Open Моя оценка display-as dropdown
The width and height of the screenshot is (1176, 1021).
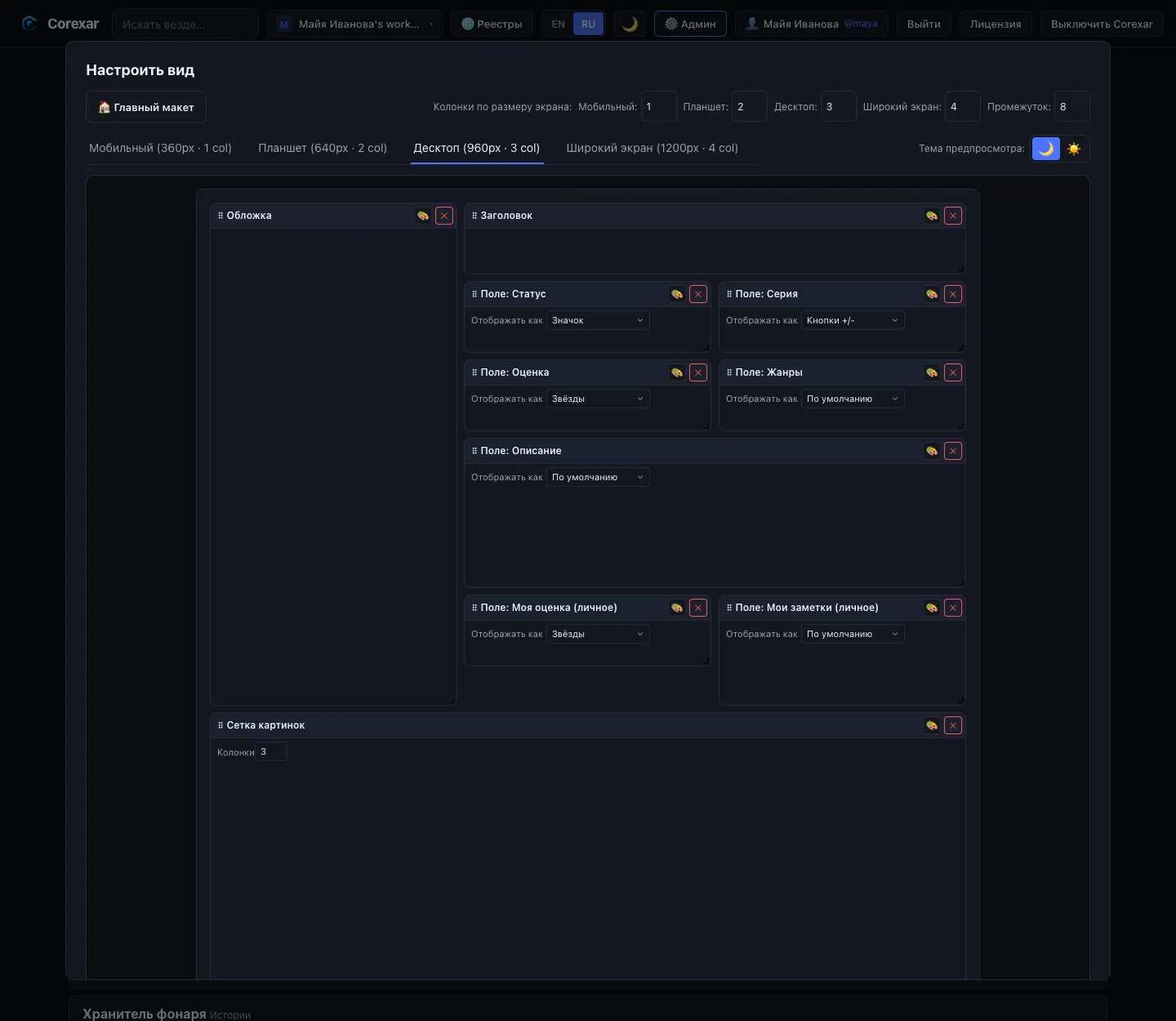pyautogui.click(x=598, y=634)
